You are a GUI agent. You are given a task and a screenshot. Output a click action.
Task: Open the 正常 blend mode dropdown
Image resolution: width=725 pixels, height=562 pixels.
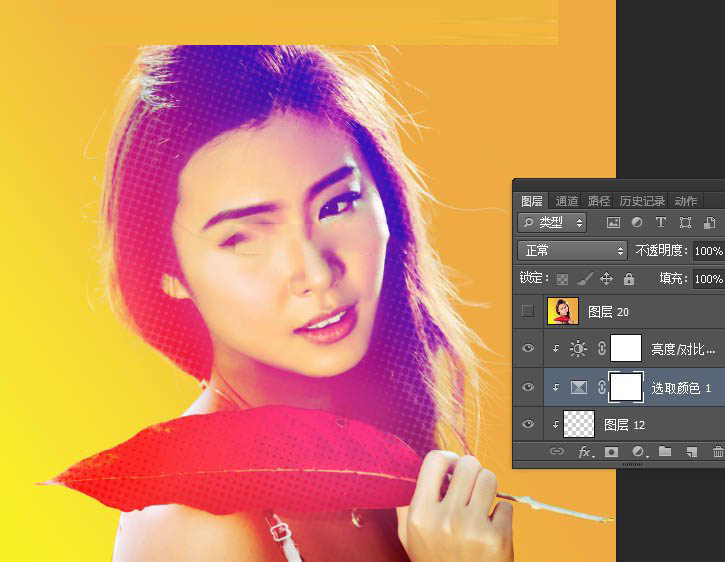(572, 251)
